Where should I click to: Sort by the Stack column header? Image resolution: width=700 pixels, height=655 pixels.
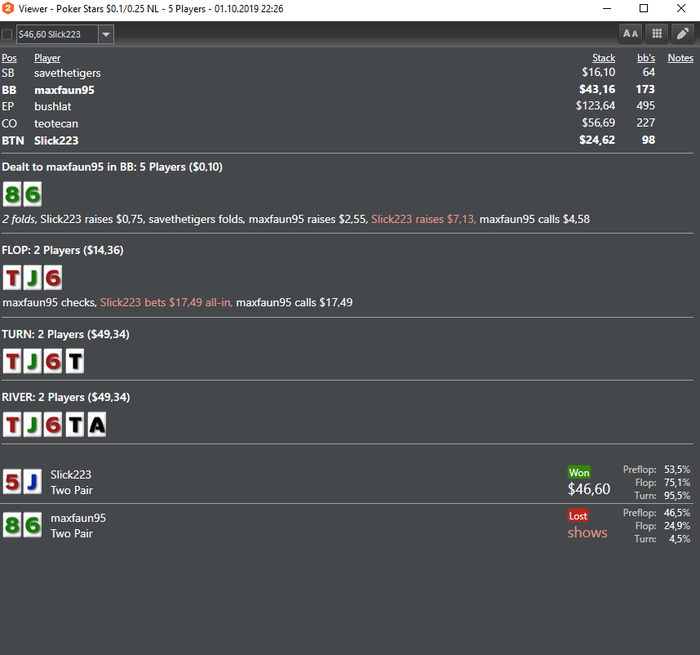click(x=604, y=58)
